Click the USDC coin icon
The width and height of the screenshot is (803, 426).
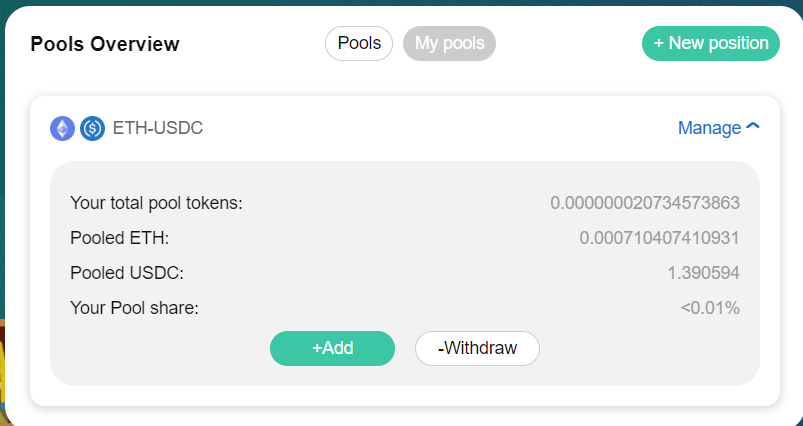[93, 128]
